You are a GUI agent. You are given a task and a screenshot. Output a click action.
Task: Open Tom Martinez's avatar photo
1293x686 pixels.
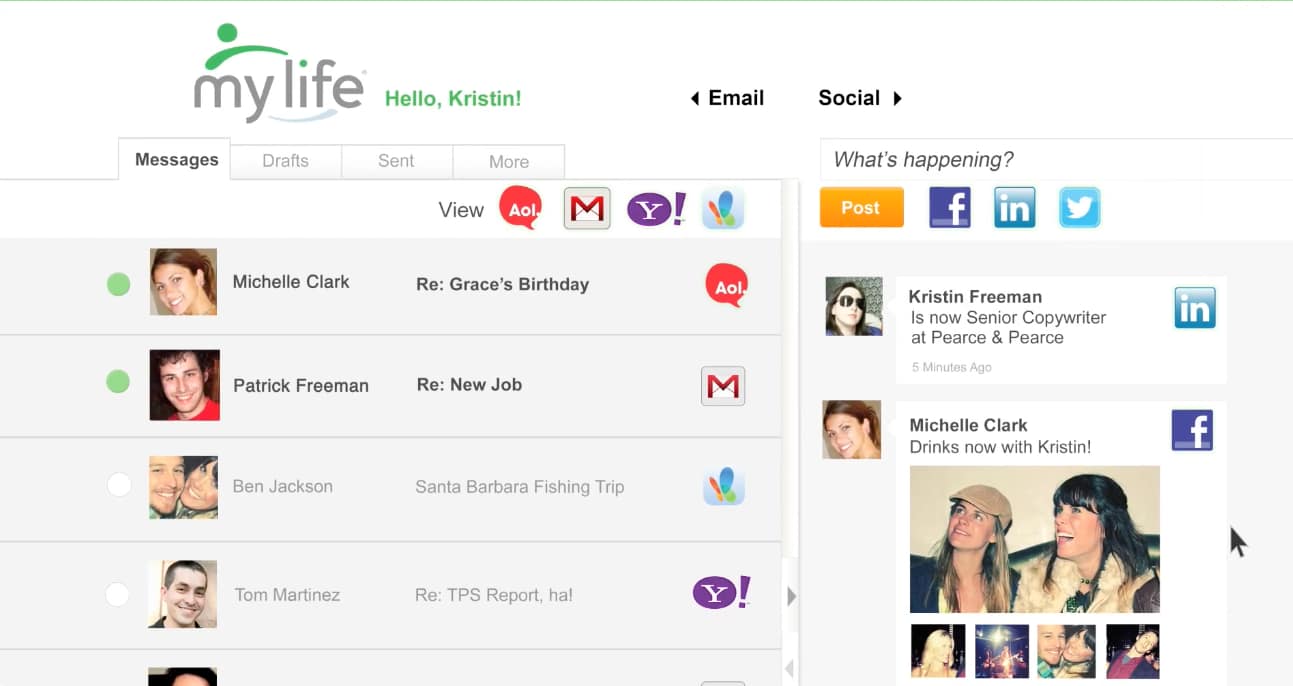[183, 594]
